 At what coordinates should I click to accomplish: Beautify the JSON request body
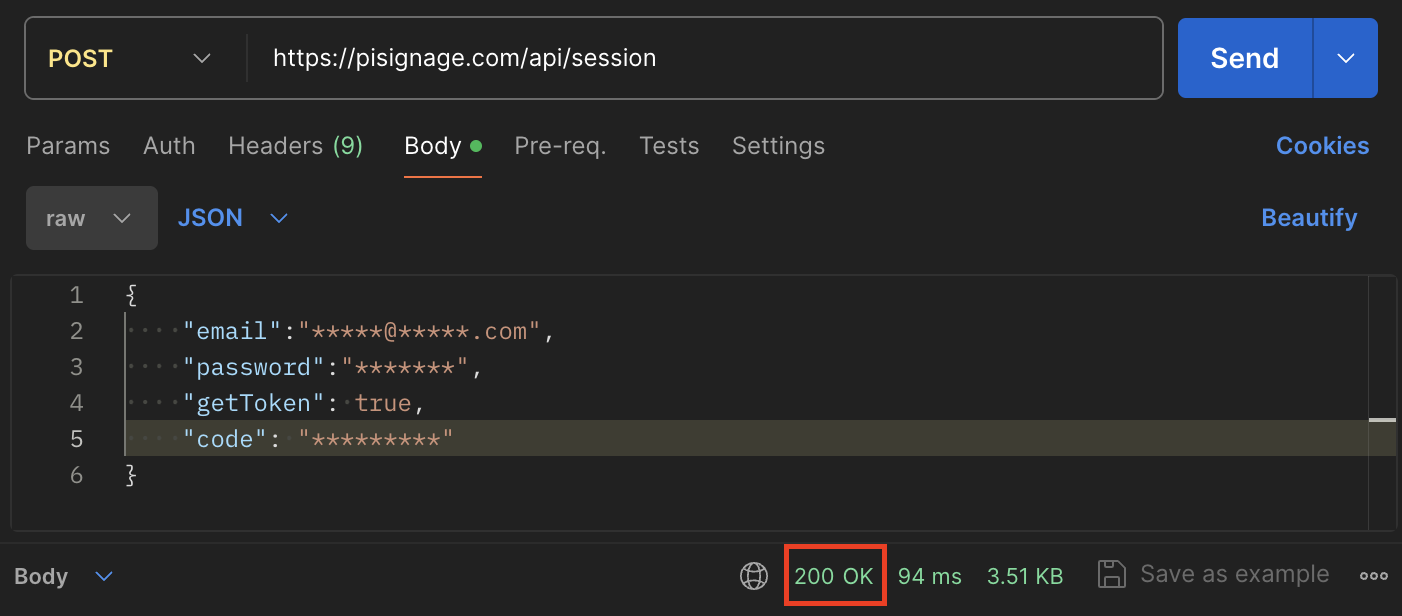tap(1309, 218)
